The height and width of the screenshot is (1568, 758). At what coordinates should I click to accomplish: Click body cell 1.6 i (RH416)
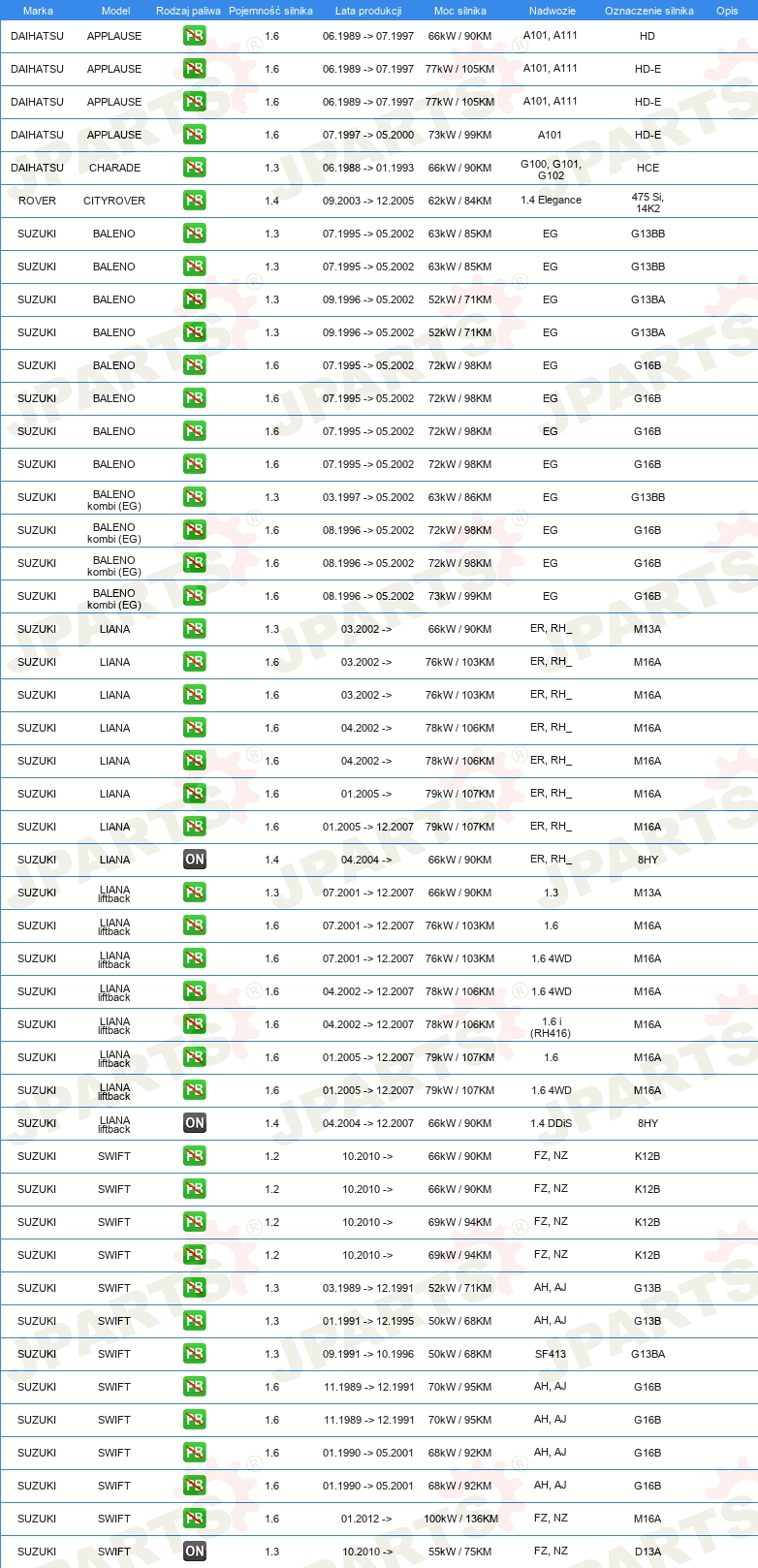tap(551, 1027)
